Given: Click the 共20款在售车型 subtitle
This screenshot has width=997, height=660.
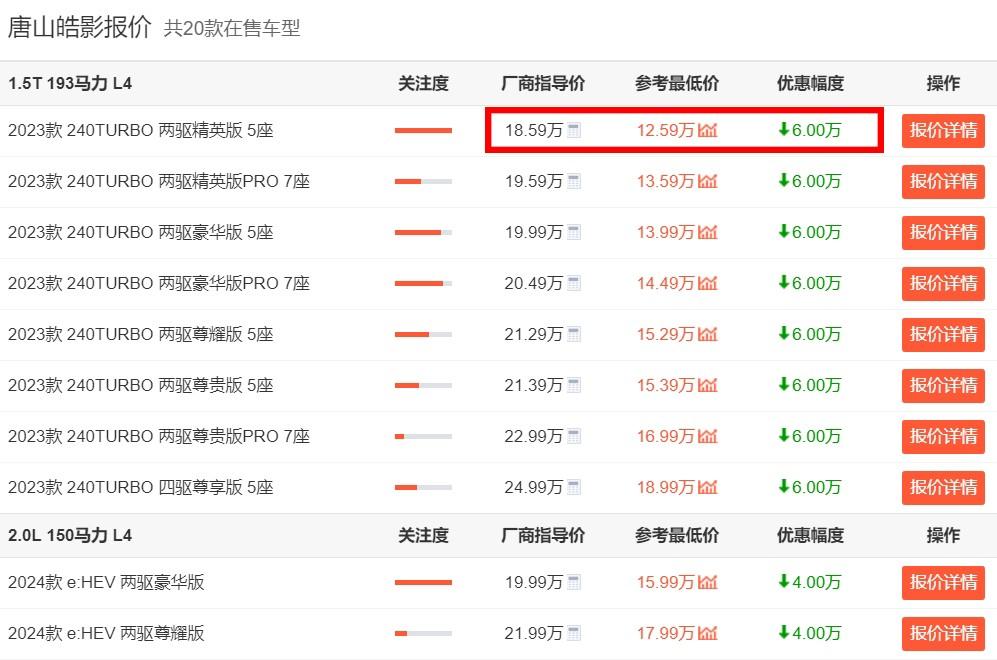Looking at the screenshot, I should 232,29.
